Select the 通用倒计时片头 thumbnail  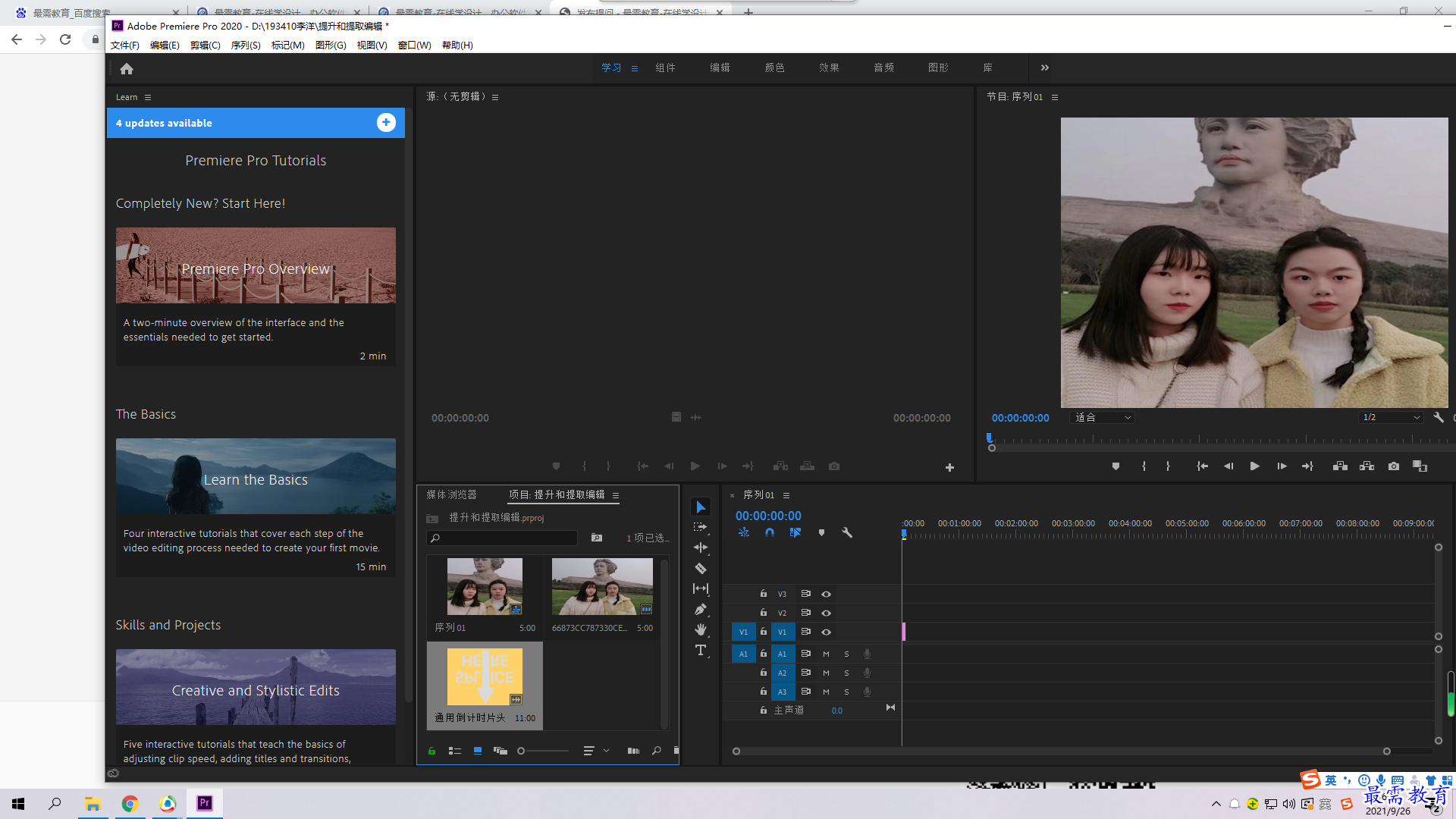(x=485, y=677)
